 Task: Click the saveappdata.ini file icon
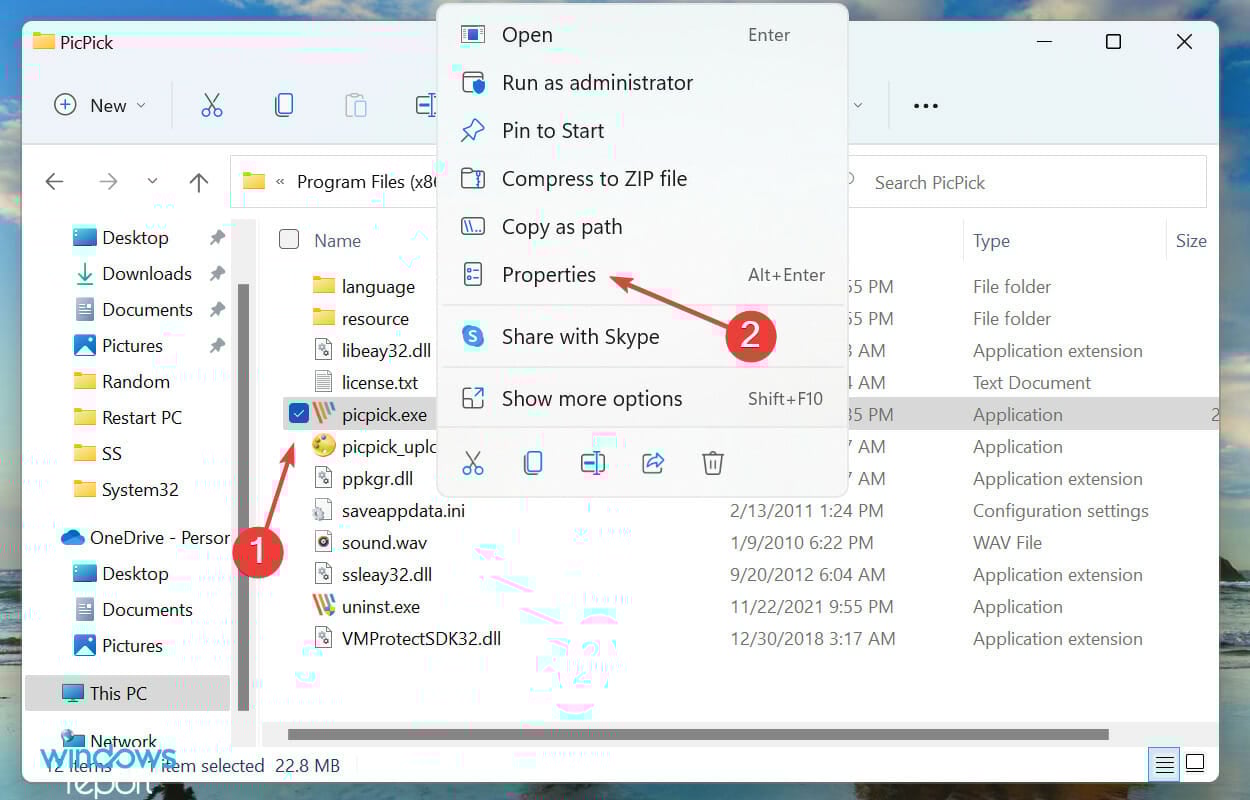(x=324, y=510)
